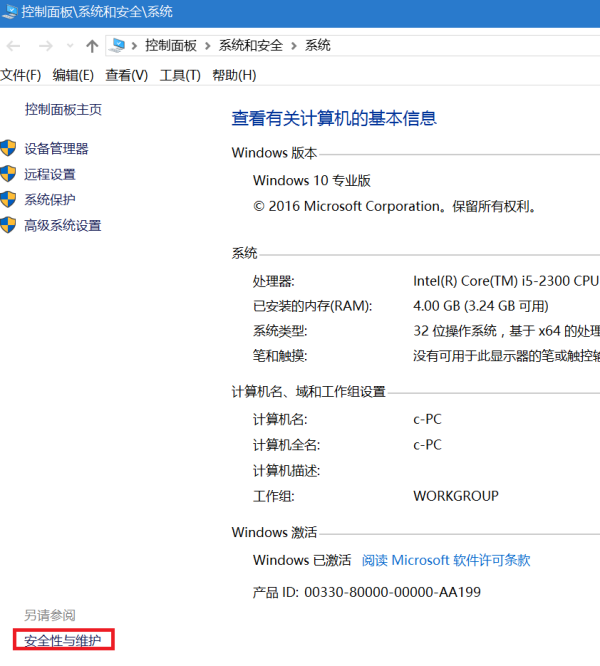Expand the breadcrumb chevron after 控制面板
Viewport: 600px width, 666px height.
(x=209, y=46)
